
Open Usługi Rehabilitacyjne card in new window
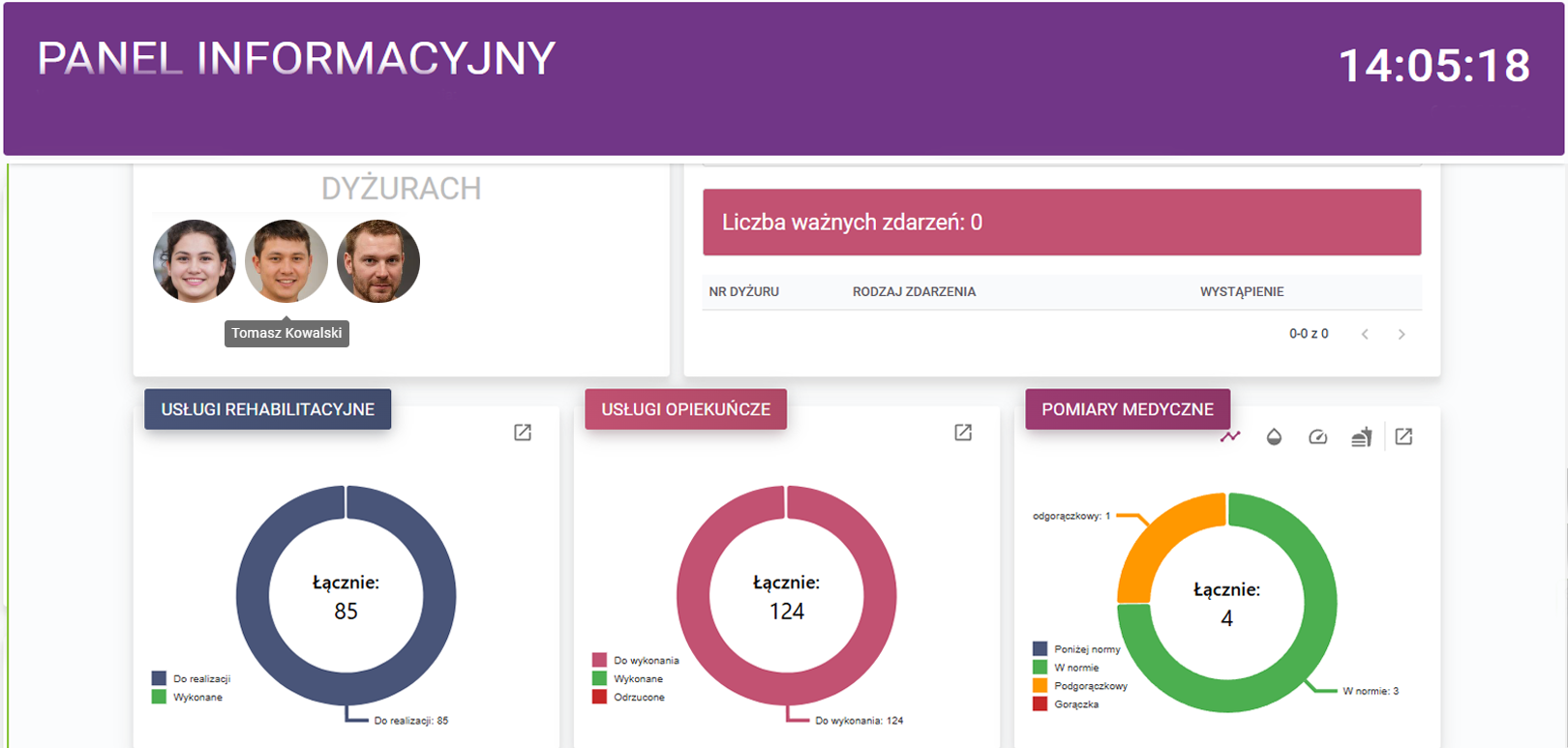pos(523,433)
